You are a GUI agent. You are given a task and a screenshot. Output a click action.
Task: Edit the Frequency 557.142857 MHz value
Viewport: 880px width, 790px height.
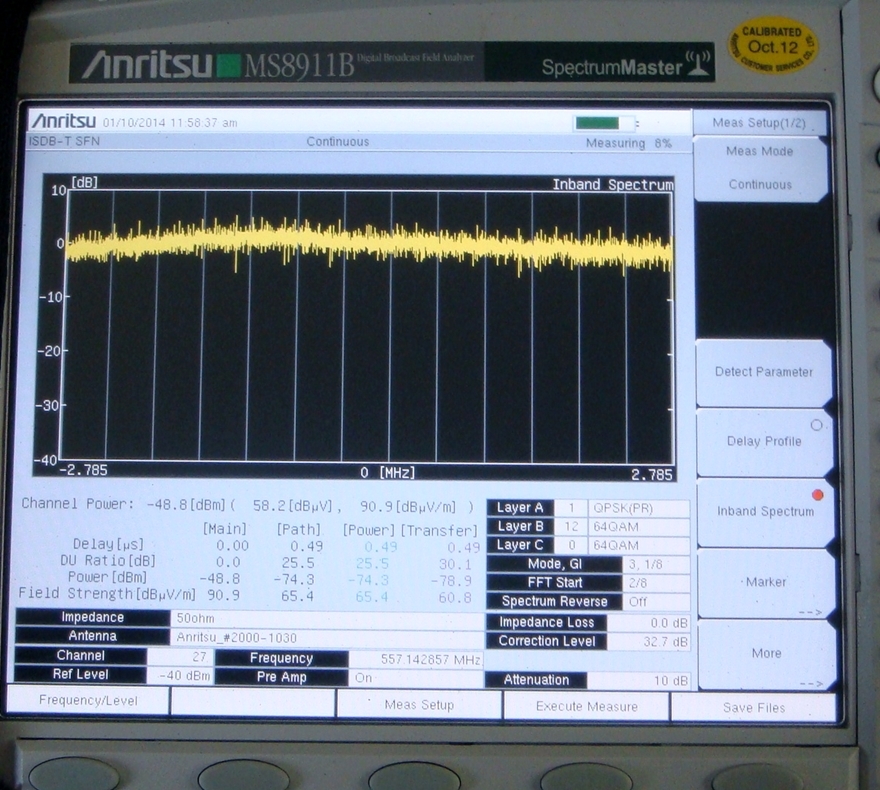416,659
